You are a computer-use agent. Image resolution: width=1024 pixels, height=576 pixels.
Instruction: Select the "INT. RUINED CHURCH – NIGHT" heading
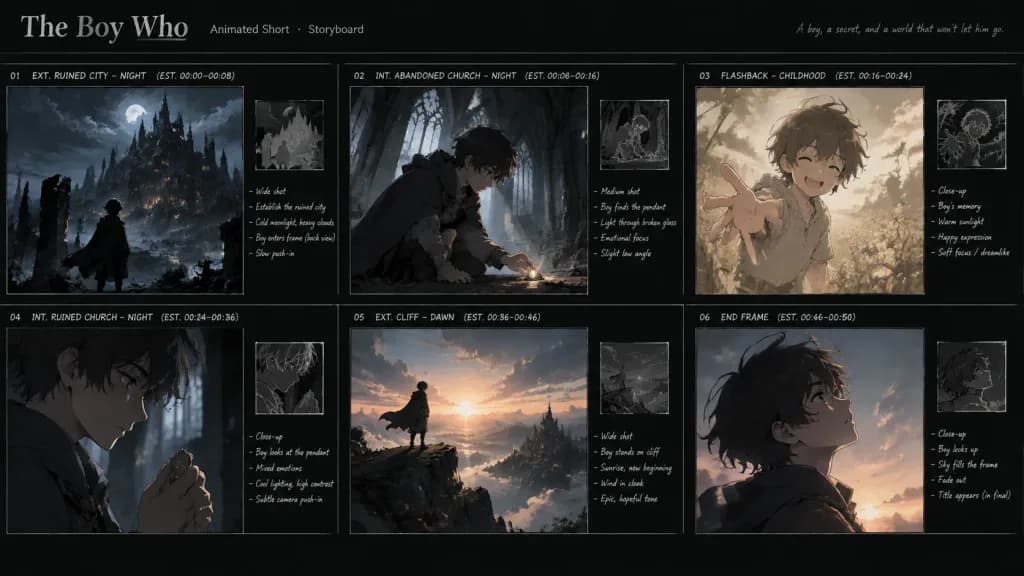click(92, 317)
